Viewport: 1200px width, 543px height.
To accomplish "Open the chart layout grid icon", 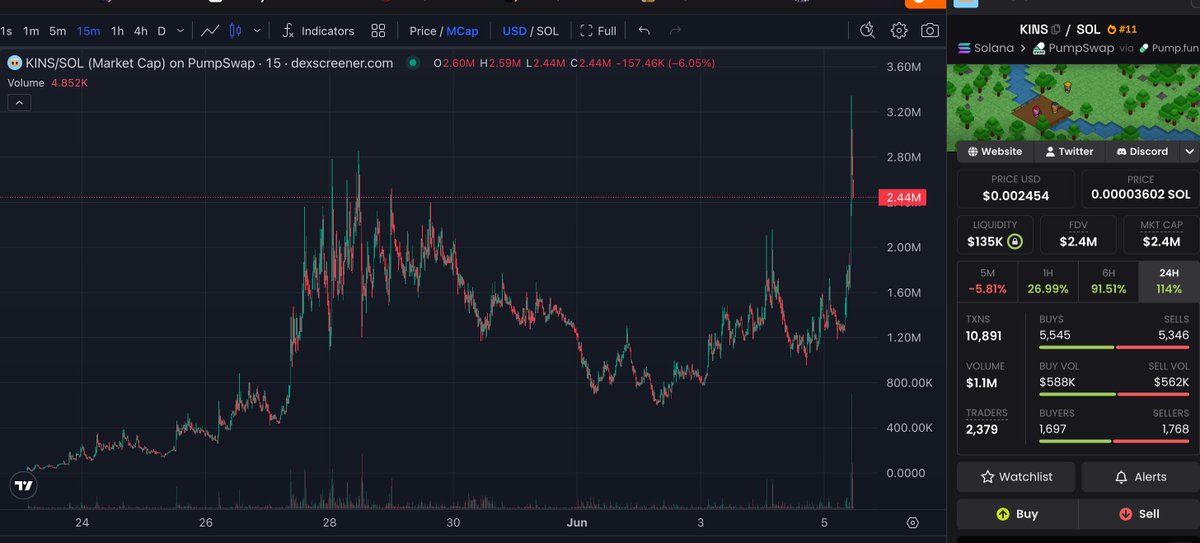I will (x=378, y=31).
